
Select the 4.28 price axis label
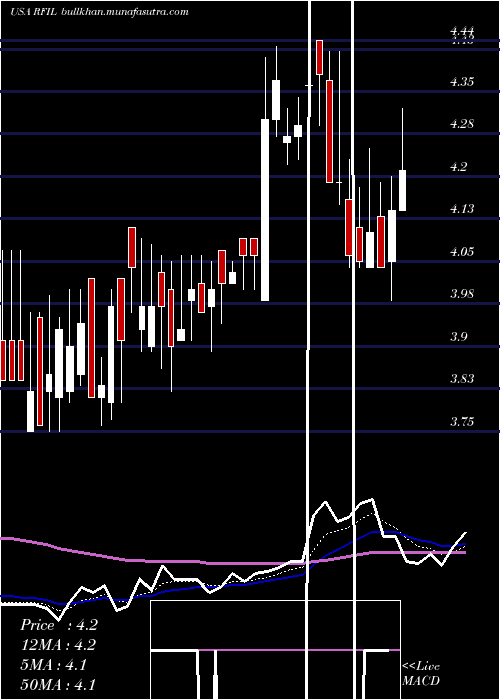462,124
